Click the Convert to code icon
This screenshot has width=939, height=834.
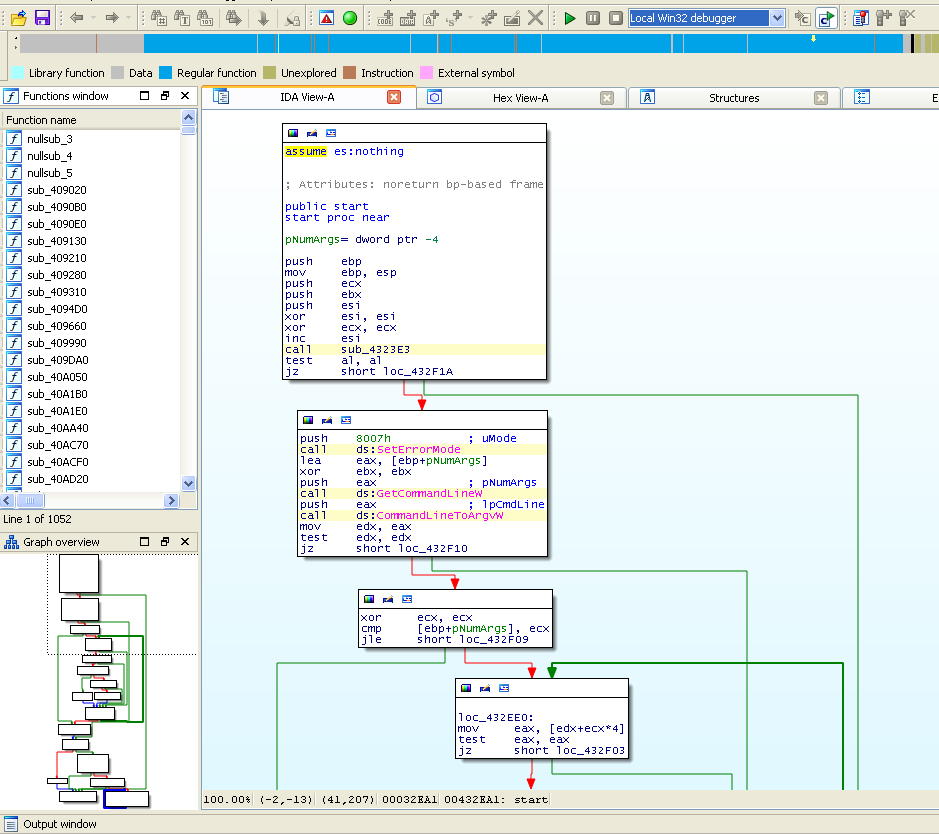click(x=385, y=18)
